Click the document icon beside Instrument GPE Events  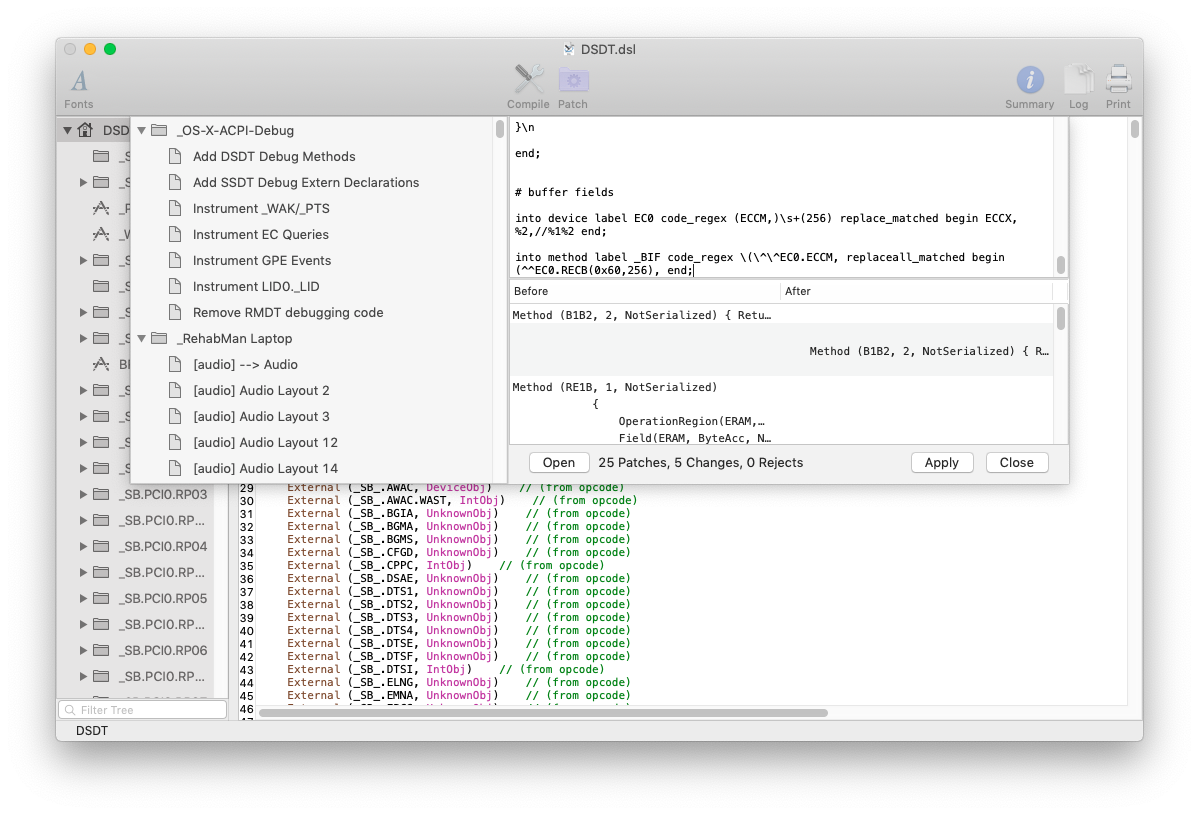pyautogui.click(x=175, y=260)
